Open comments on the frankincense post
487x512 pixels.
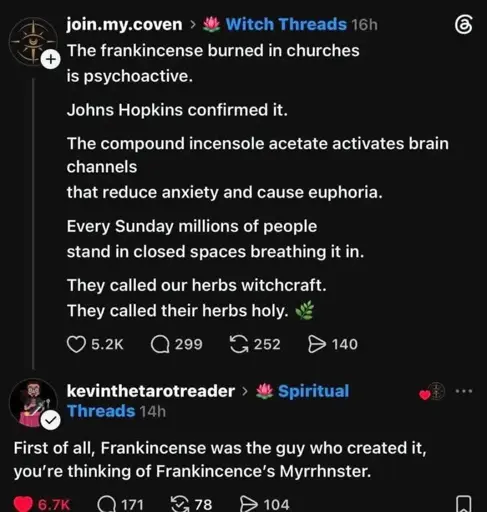coord(160,344)
